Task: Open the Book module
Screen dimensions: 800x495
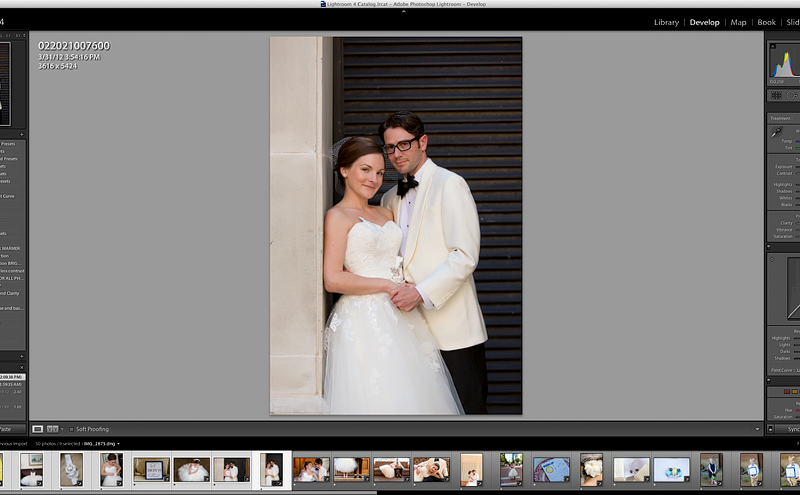Action: (x=766, y=22)
